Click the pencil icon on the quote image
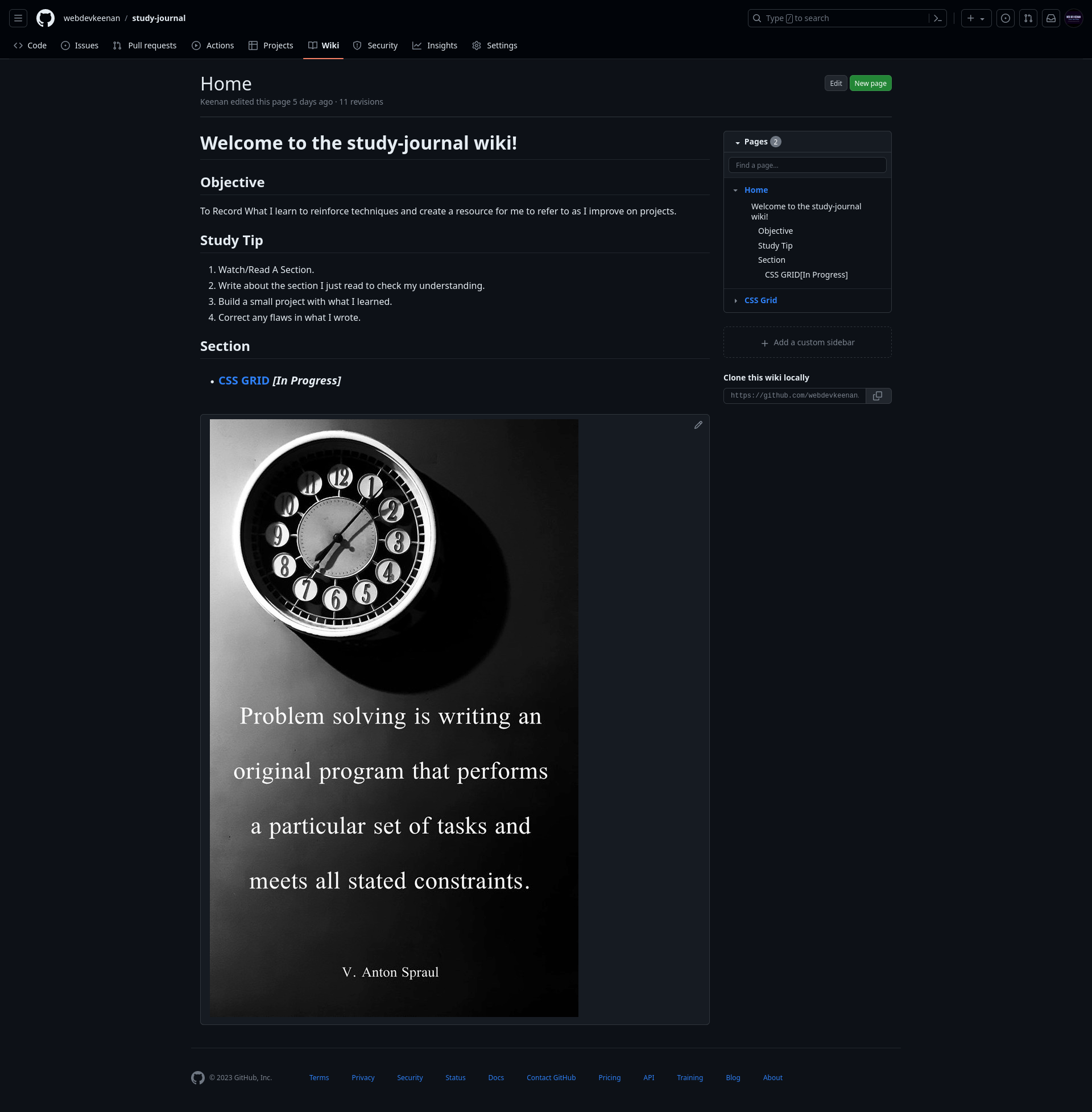Viewport: 1092px width, 1112px height. (x=698, y=425)
